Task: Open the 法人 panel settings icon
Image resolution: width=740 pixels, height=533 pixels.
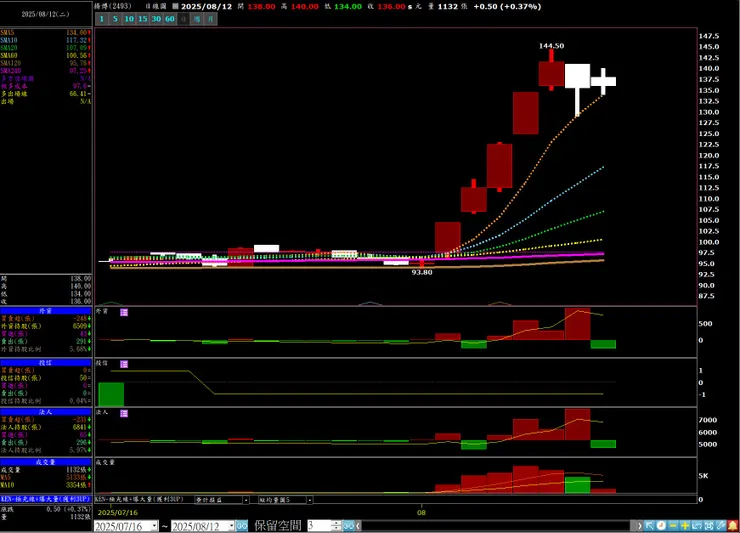Action: (124, 414)
